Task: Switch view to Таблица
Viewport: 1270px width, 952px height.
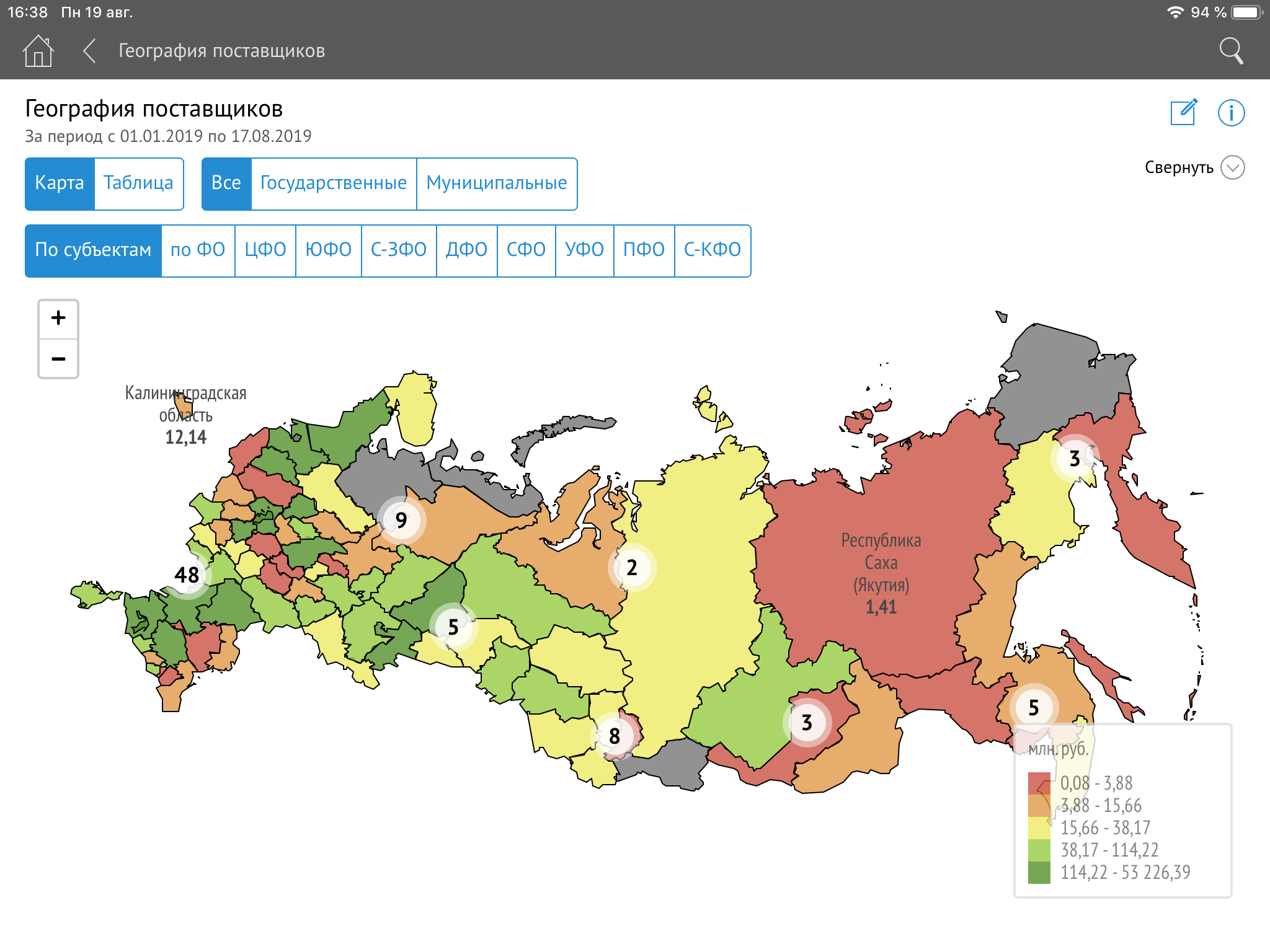Action: coord(138,183)
